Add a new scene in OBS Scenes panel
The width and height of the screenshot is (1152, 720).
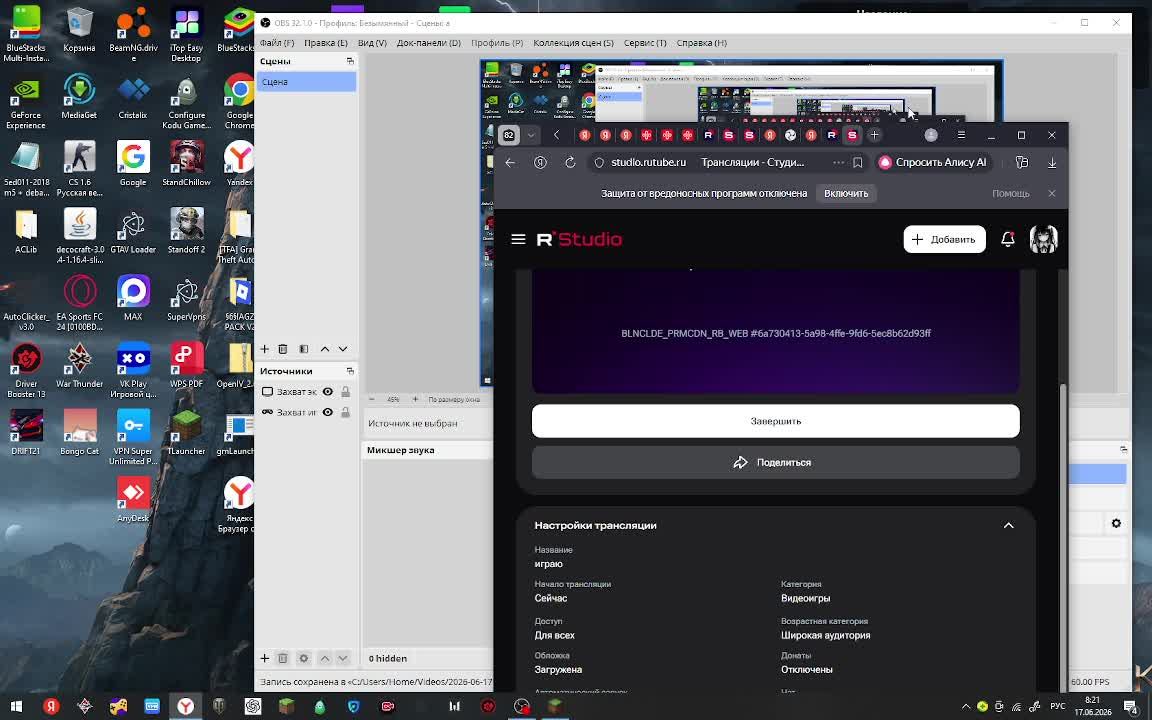pos(264,349)
